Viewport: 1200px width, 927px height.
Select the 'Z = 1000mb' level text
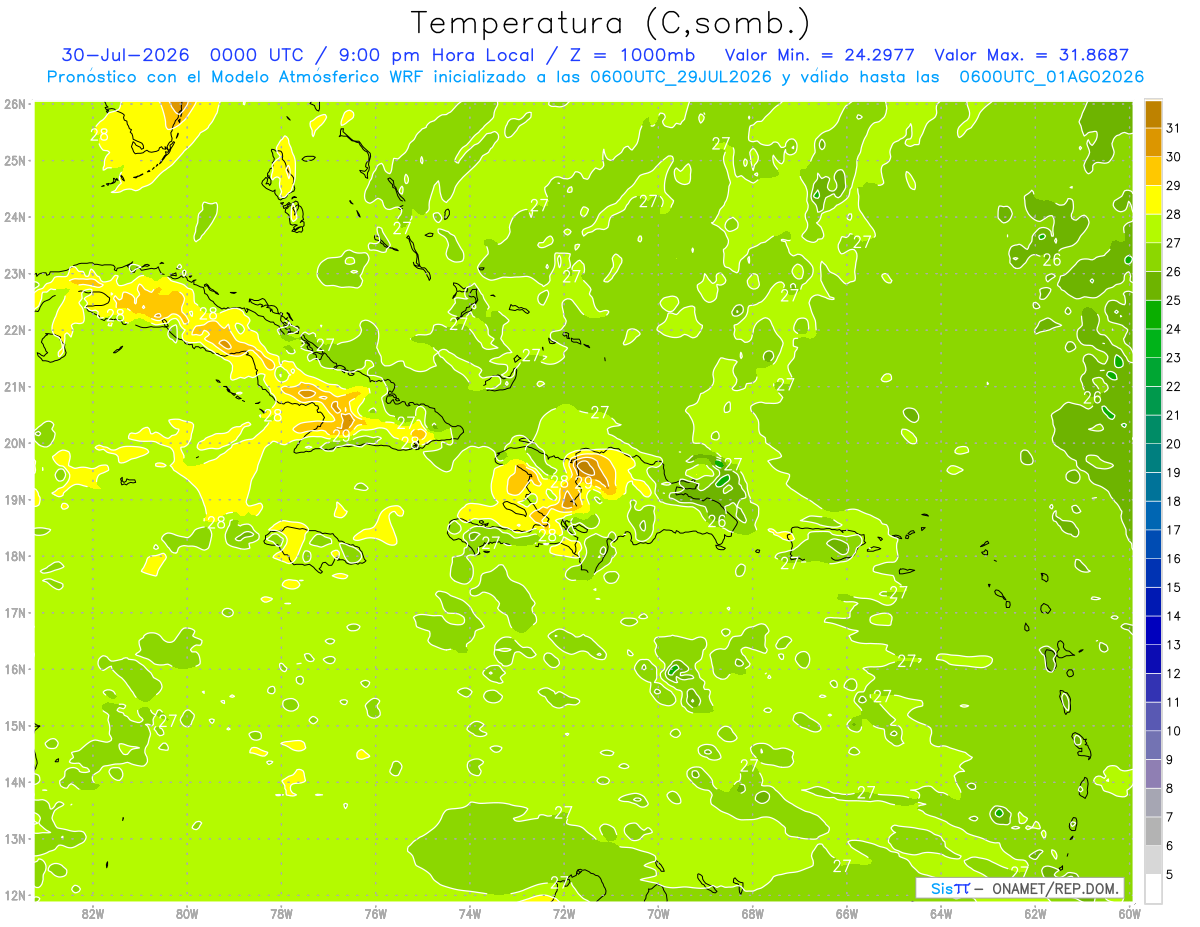tap(634, 55)
